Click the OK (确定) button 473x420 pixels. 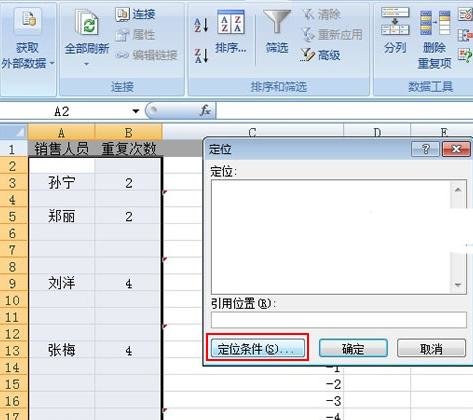pos(353,349)
